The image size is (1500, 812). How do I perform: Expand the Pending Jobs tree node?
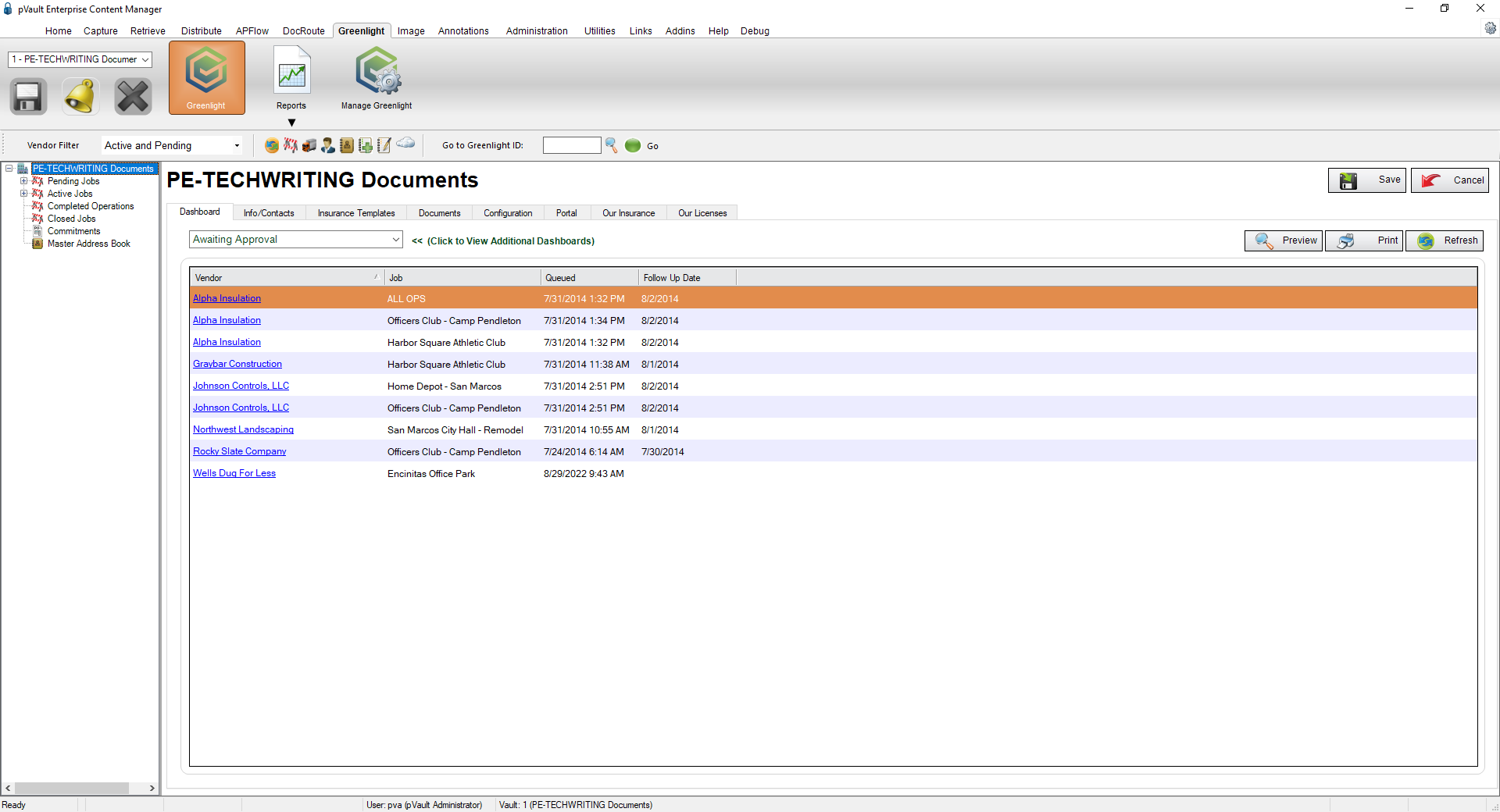23,181
